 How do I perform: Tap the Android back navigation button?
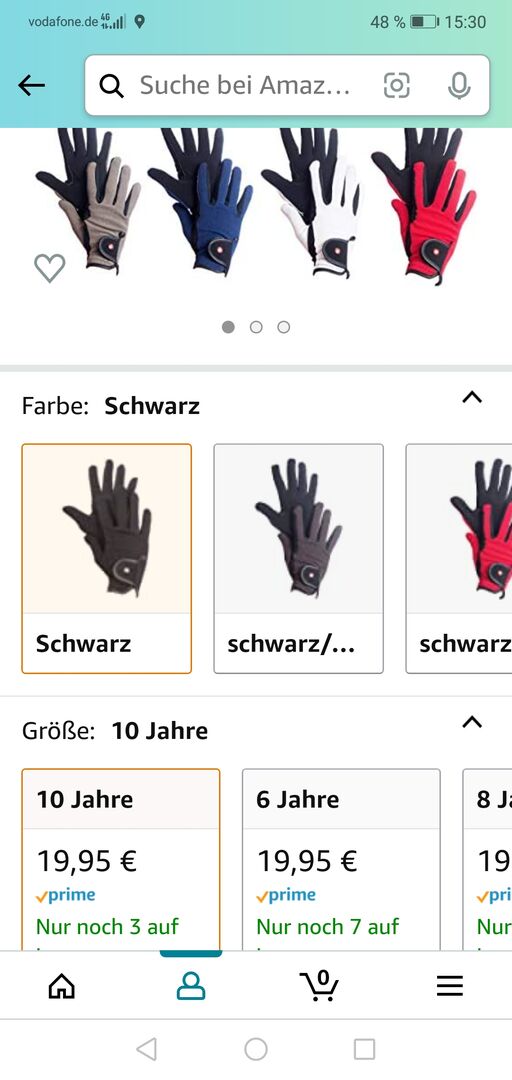pos(147,1049)
